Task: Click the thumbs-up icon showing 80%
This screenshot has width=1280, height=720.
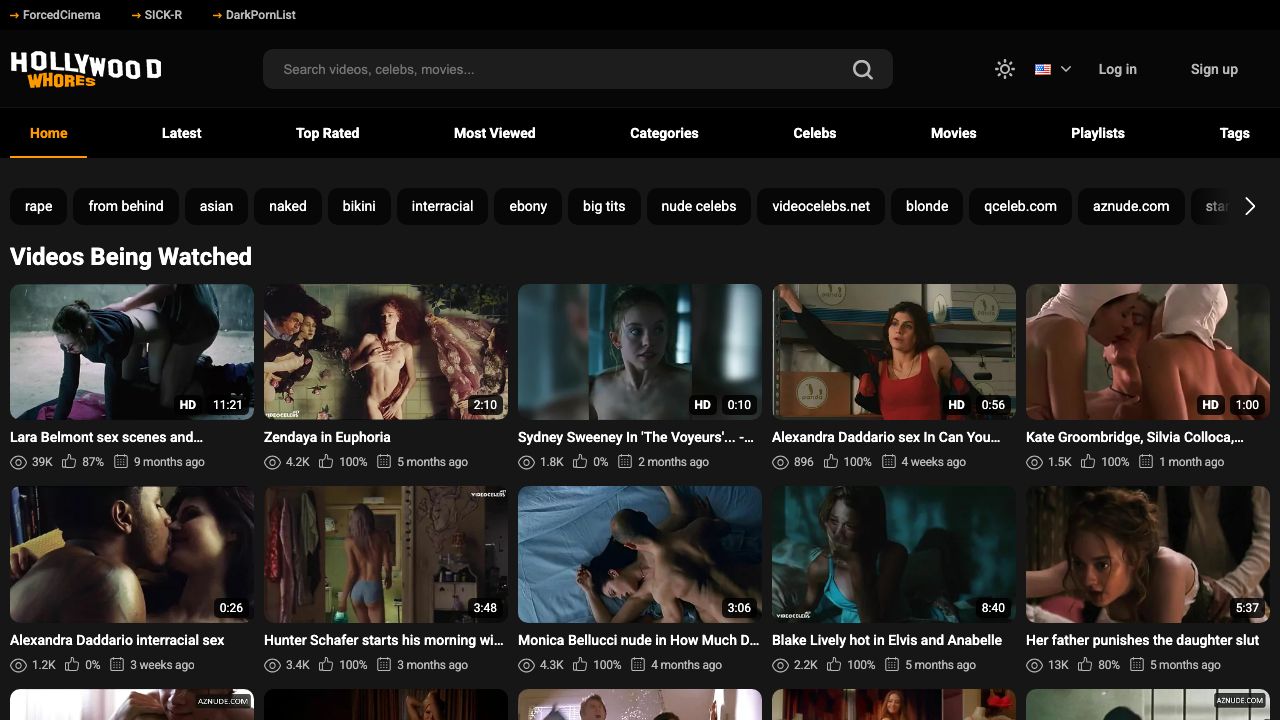Action: [1085, 665]
